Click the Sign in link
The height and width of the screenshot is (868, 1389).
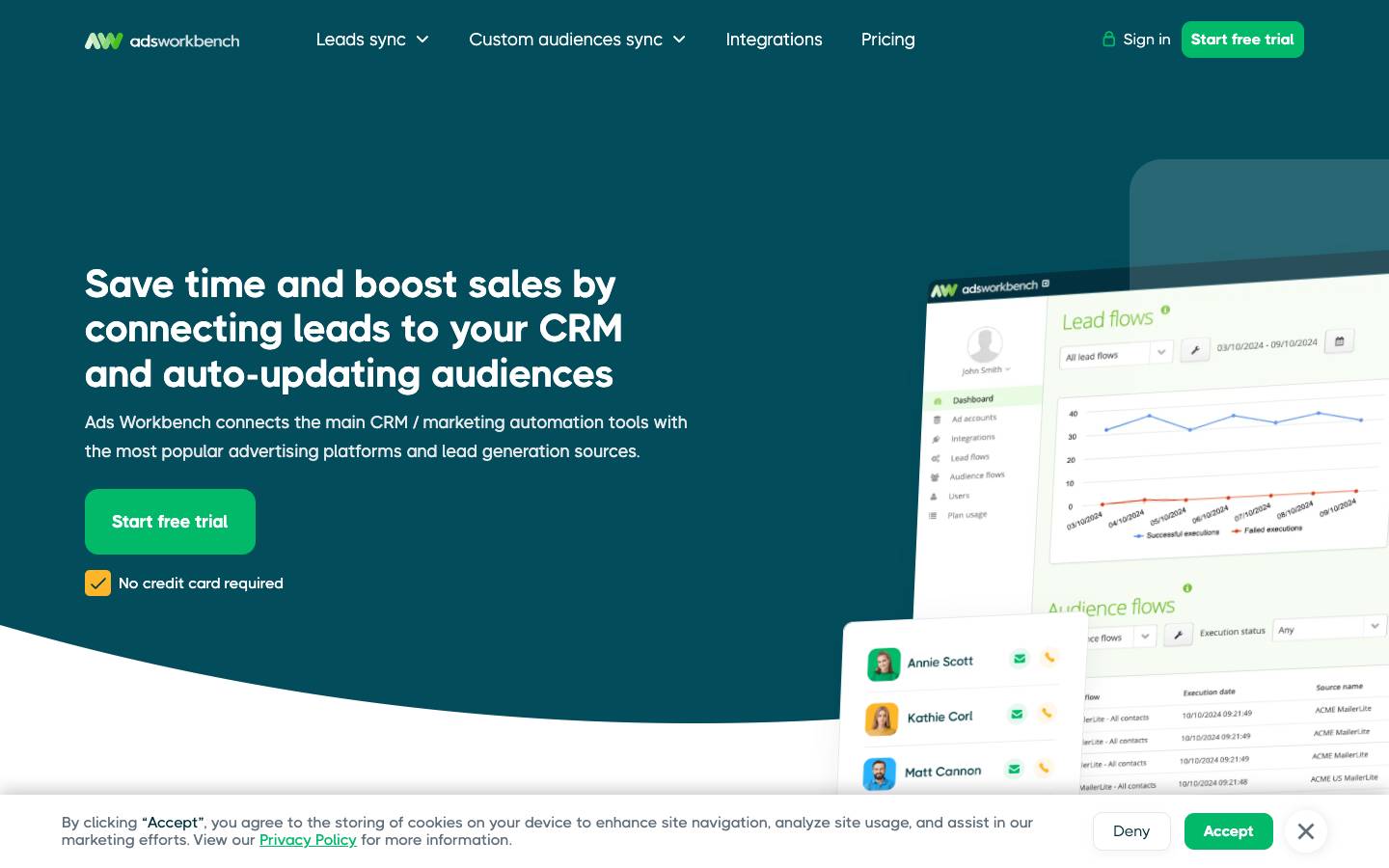pyautogui.click(x=1146, y=40)
